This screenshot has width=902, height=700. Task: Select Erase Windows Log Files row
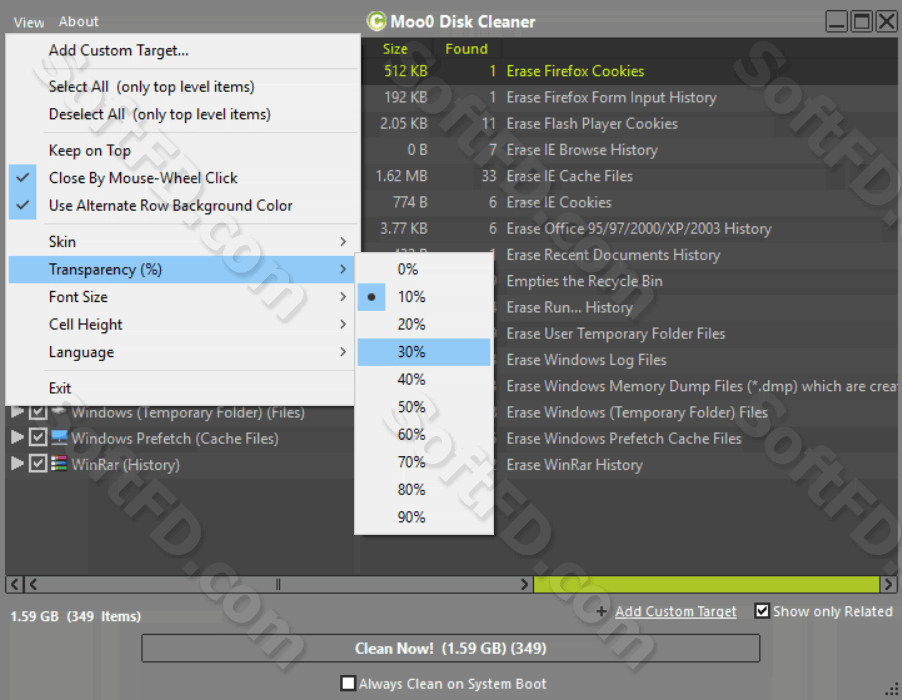click(x=696, y=360)
